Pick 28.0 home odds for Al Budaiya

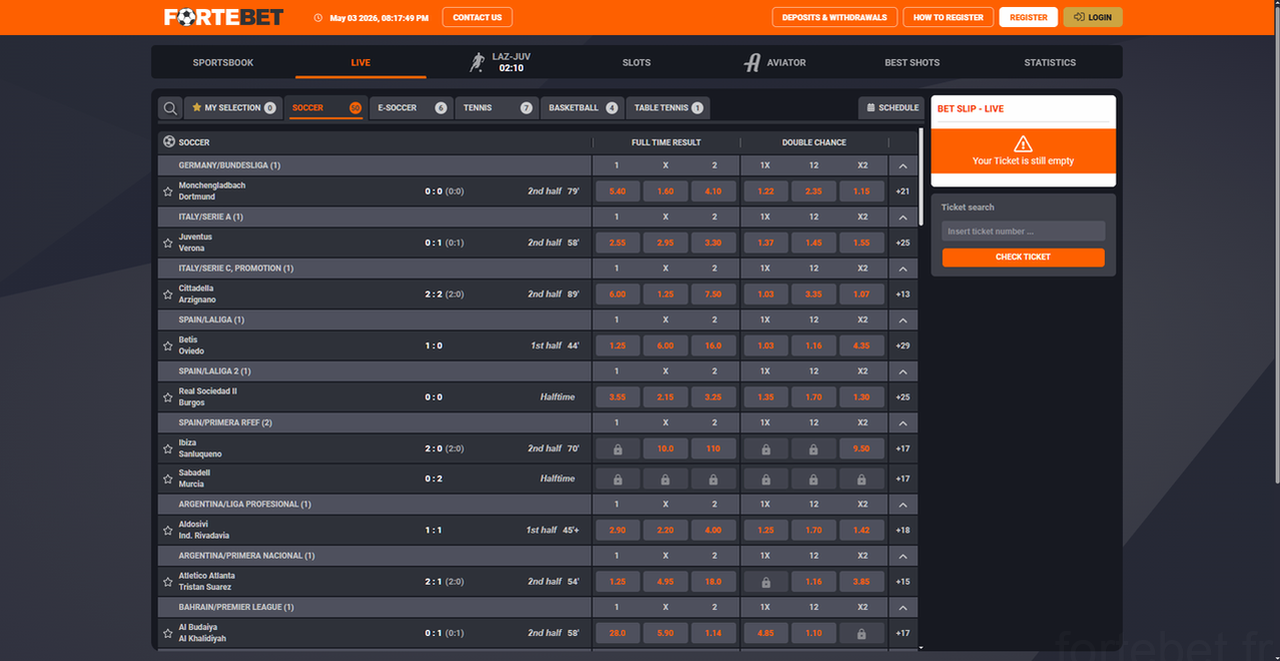(617, 633)
